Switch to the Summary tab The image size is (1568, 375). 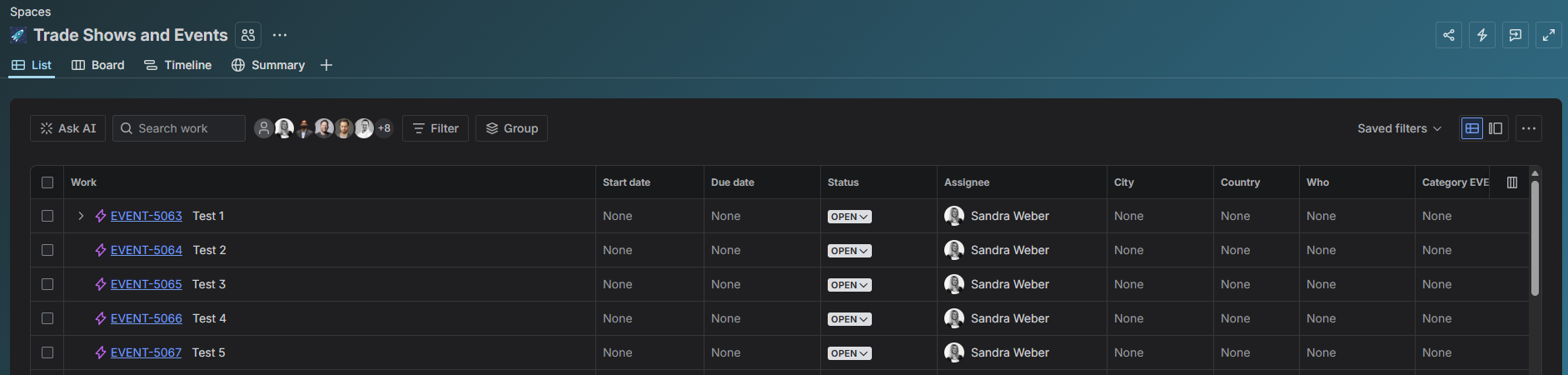pyautogui.click(x=268, y=65)
